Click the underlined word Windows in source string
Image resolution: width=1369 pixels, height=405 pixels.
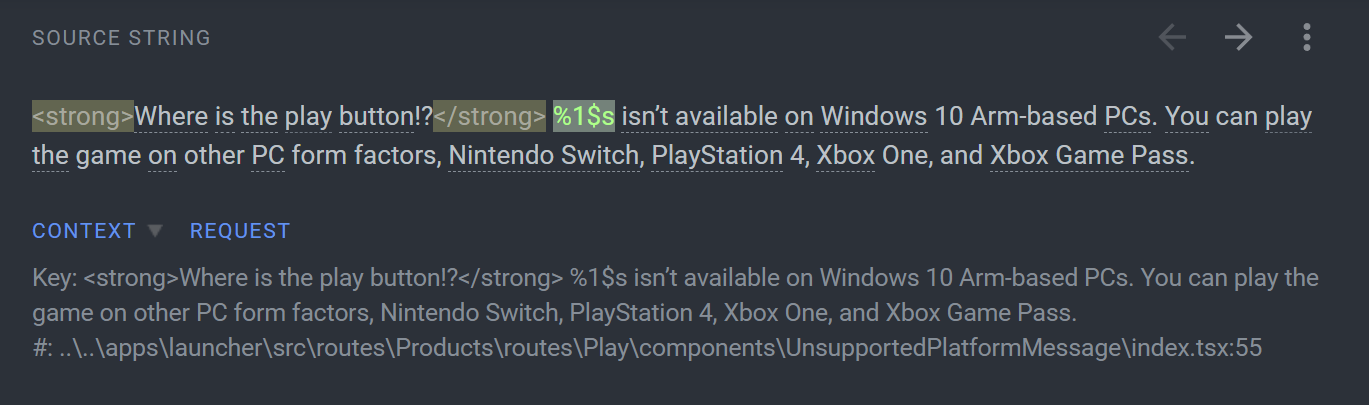click(x=874, y=117)
